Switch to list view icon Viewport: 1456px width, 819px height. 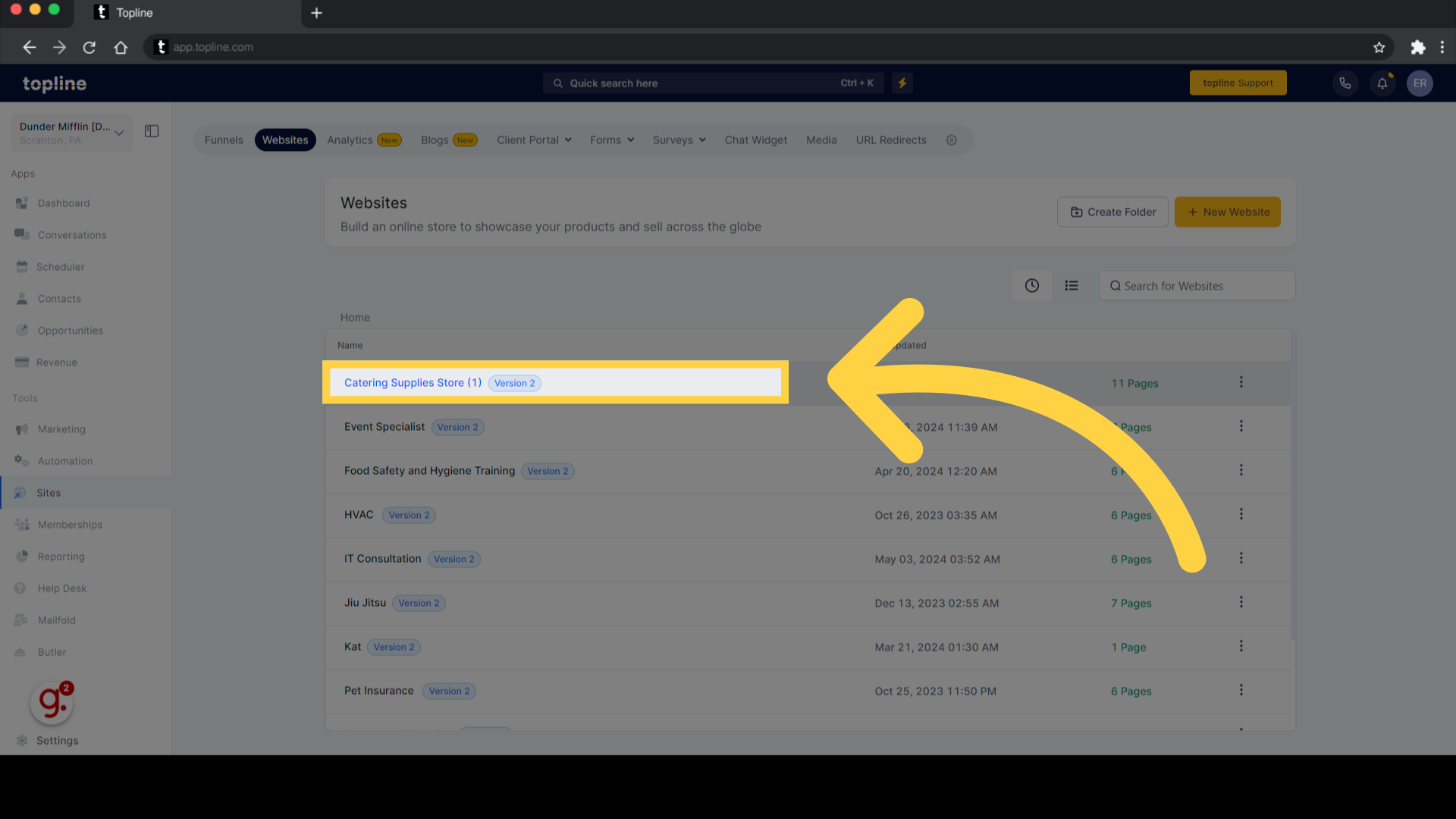point(1072,286)
